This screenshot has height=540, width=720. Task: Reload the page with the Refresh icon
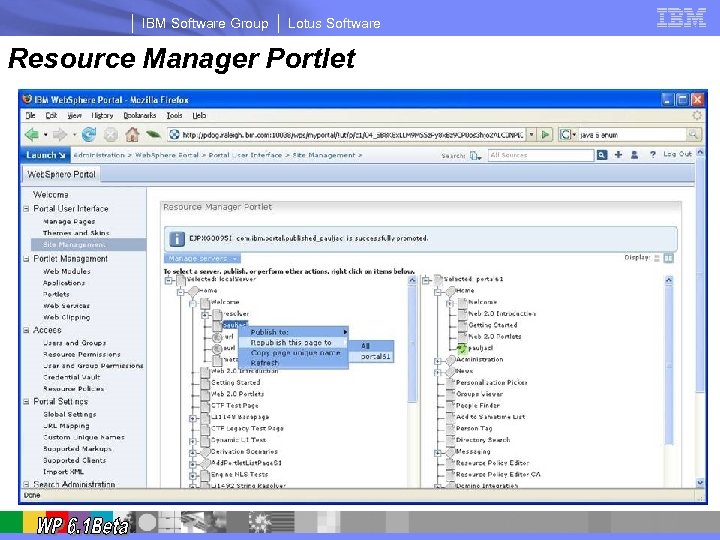coord(89,135)
